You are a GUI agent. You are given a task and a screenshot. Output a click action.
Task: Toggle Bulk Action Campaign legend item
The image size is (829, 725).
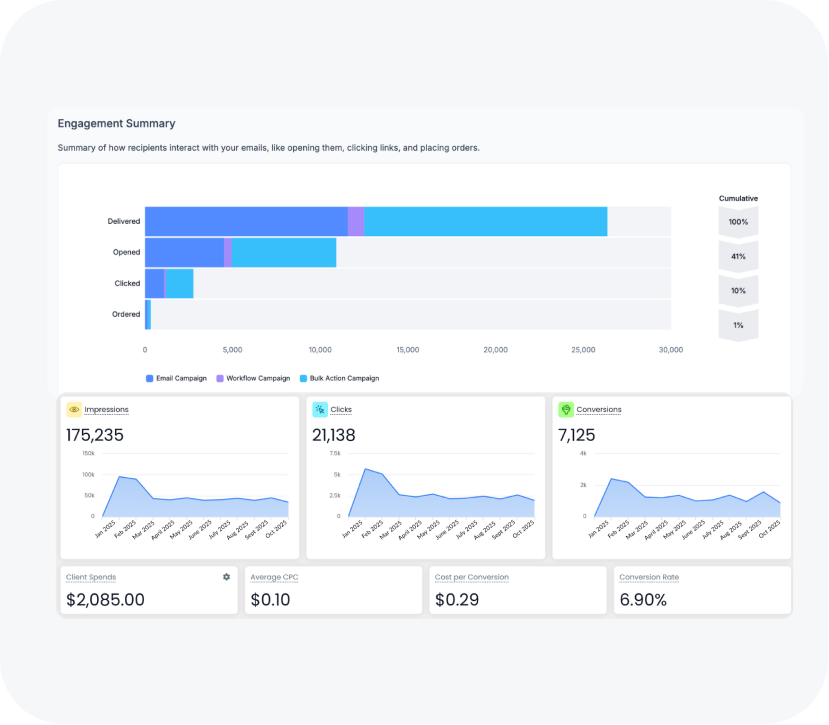[x=339, y=378]
